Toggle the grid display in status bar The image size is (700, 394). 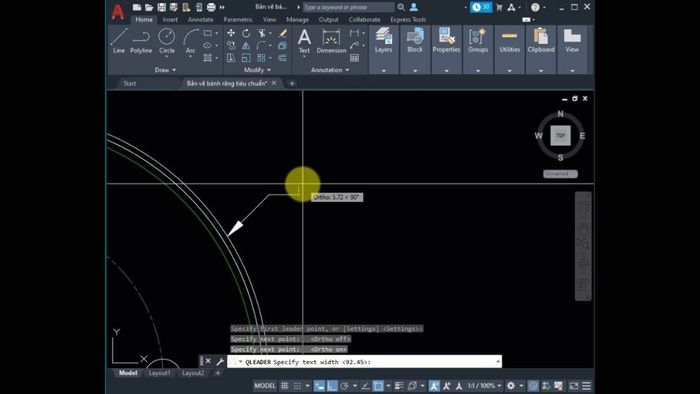(x=284, y=386)
